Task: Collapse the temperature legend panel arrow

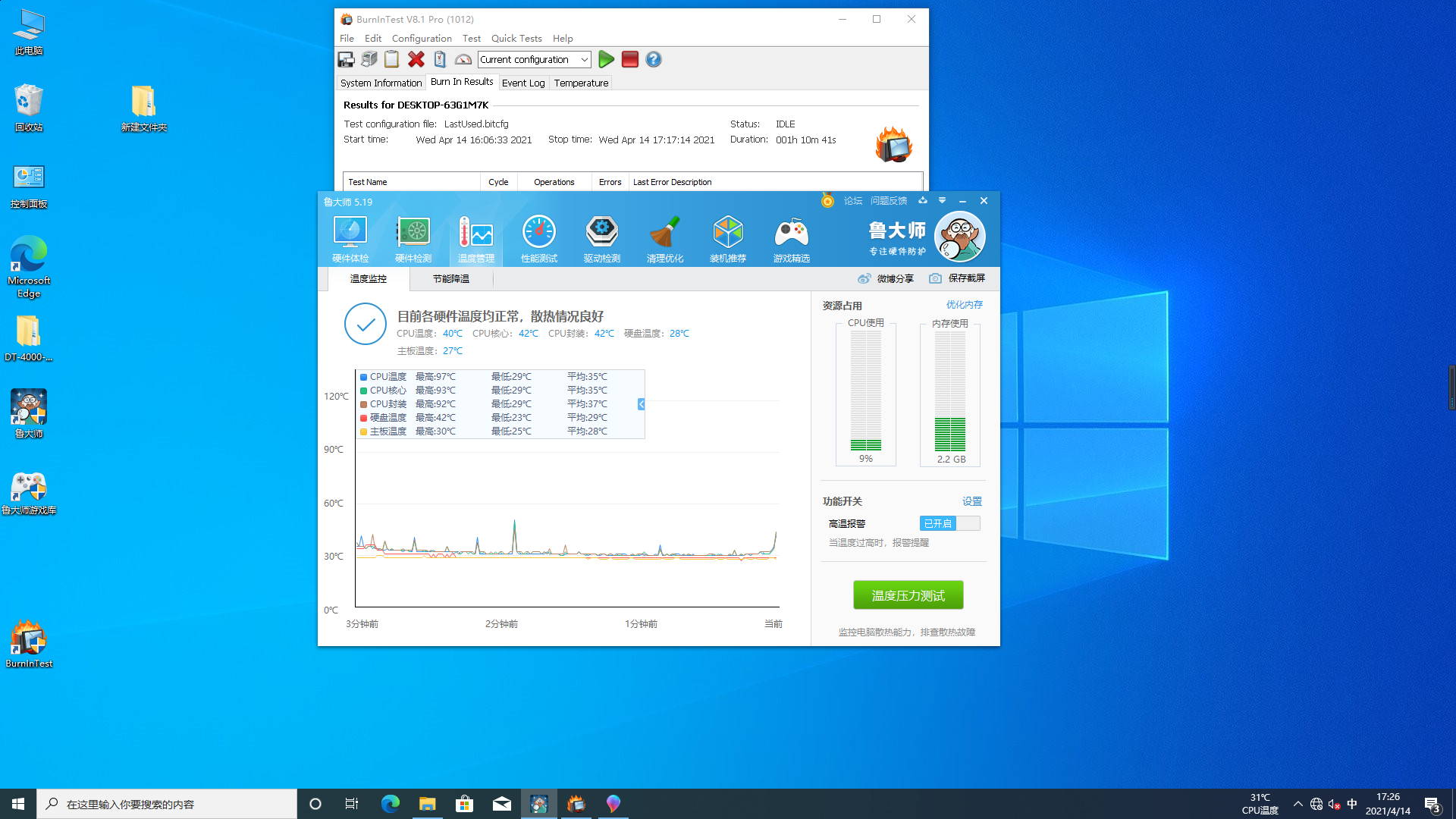Action: [x=642, y=404]
